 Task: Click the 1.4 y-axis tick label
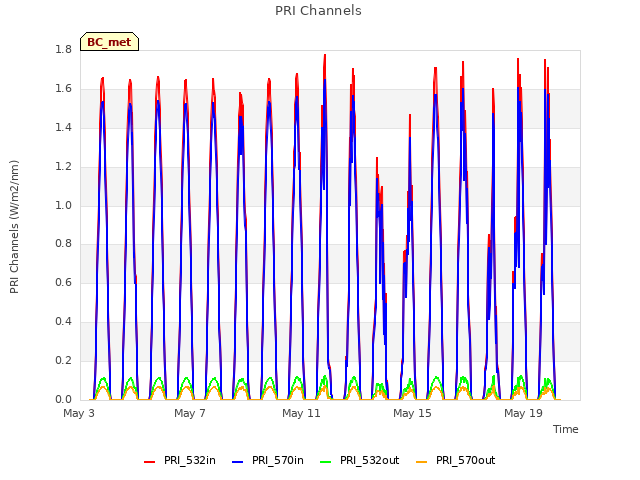[x=63, y=127]
